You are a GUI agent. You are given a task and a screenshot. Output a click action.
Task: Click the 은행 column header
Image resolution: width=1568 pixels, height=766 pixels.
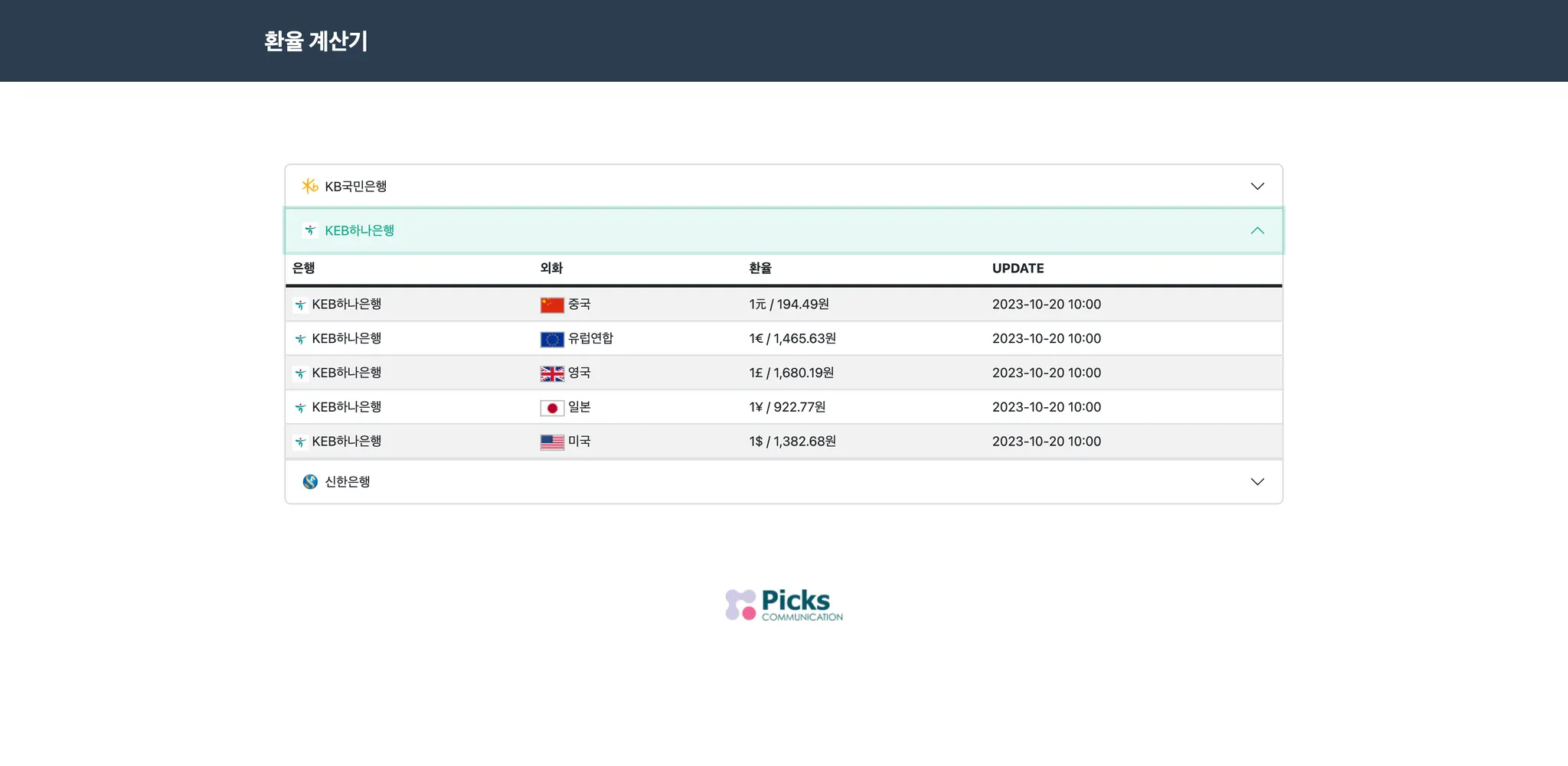point(304,268)
